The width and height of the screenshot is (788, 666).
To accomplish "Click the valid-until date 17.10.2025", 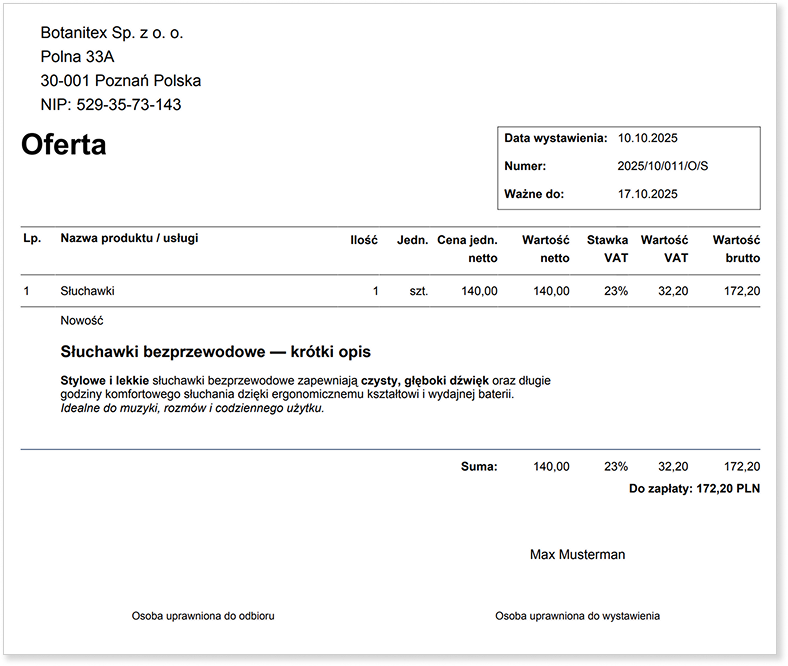I will click(x=648, y=194).
